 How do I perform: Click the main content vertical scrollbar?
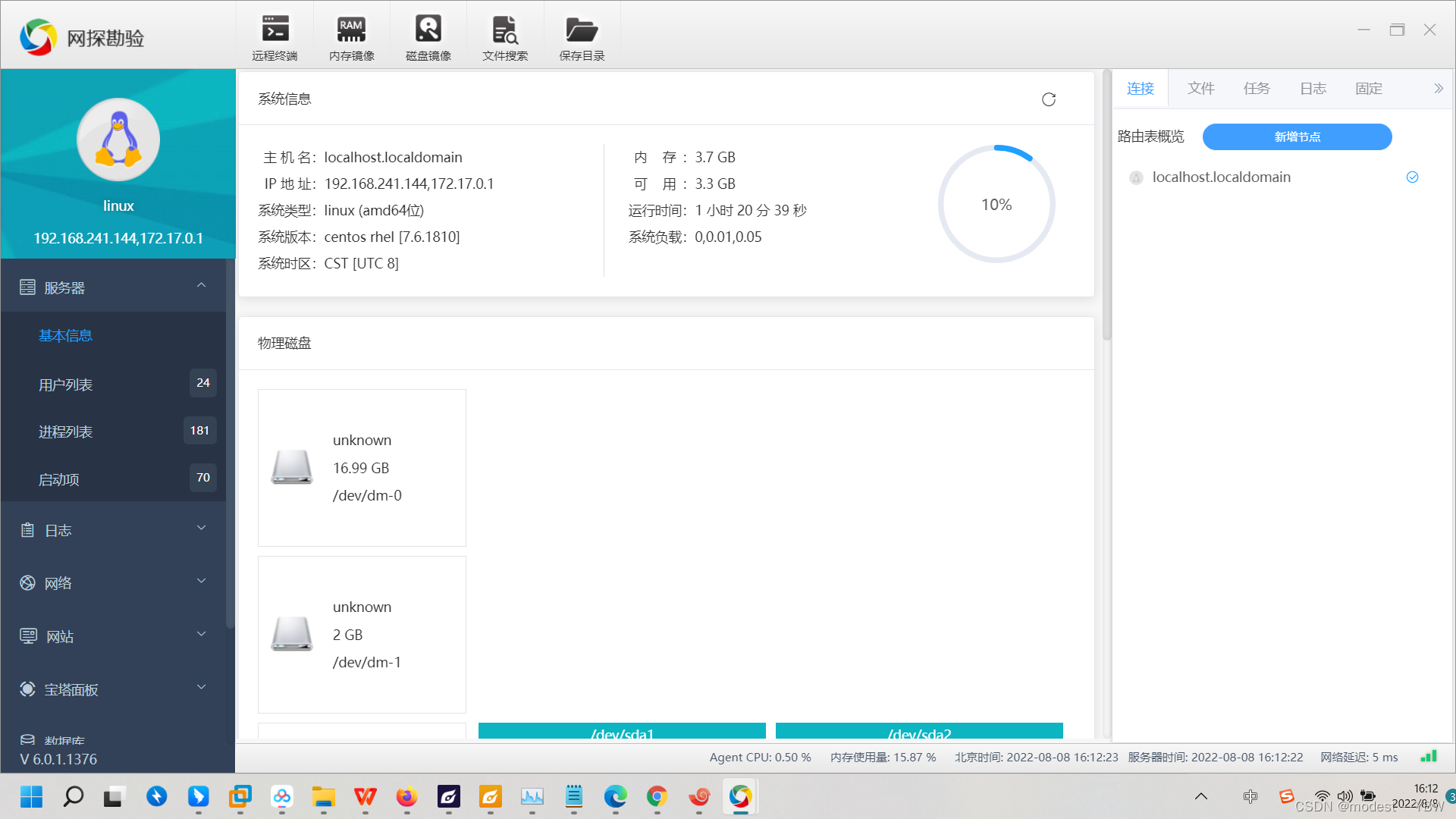tap(1106, 205)
